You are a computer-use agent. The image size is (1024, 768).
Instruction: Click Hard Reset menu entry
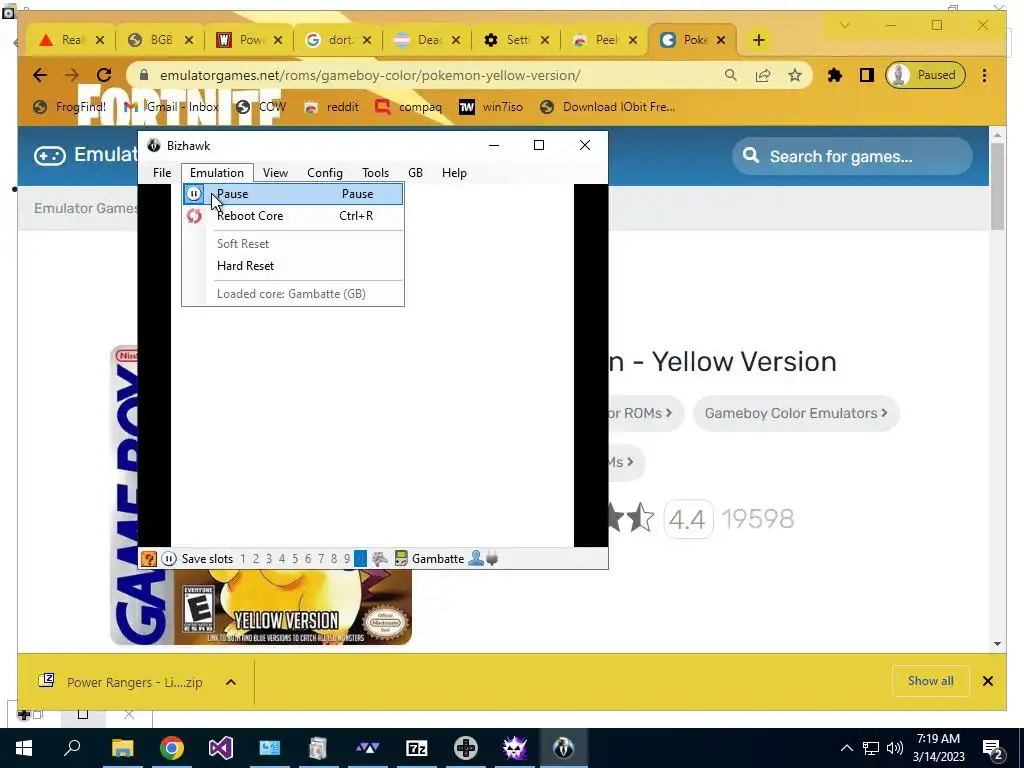click(x=293, y=266)
